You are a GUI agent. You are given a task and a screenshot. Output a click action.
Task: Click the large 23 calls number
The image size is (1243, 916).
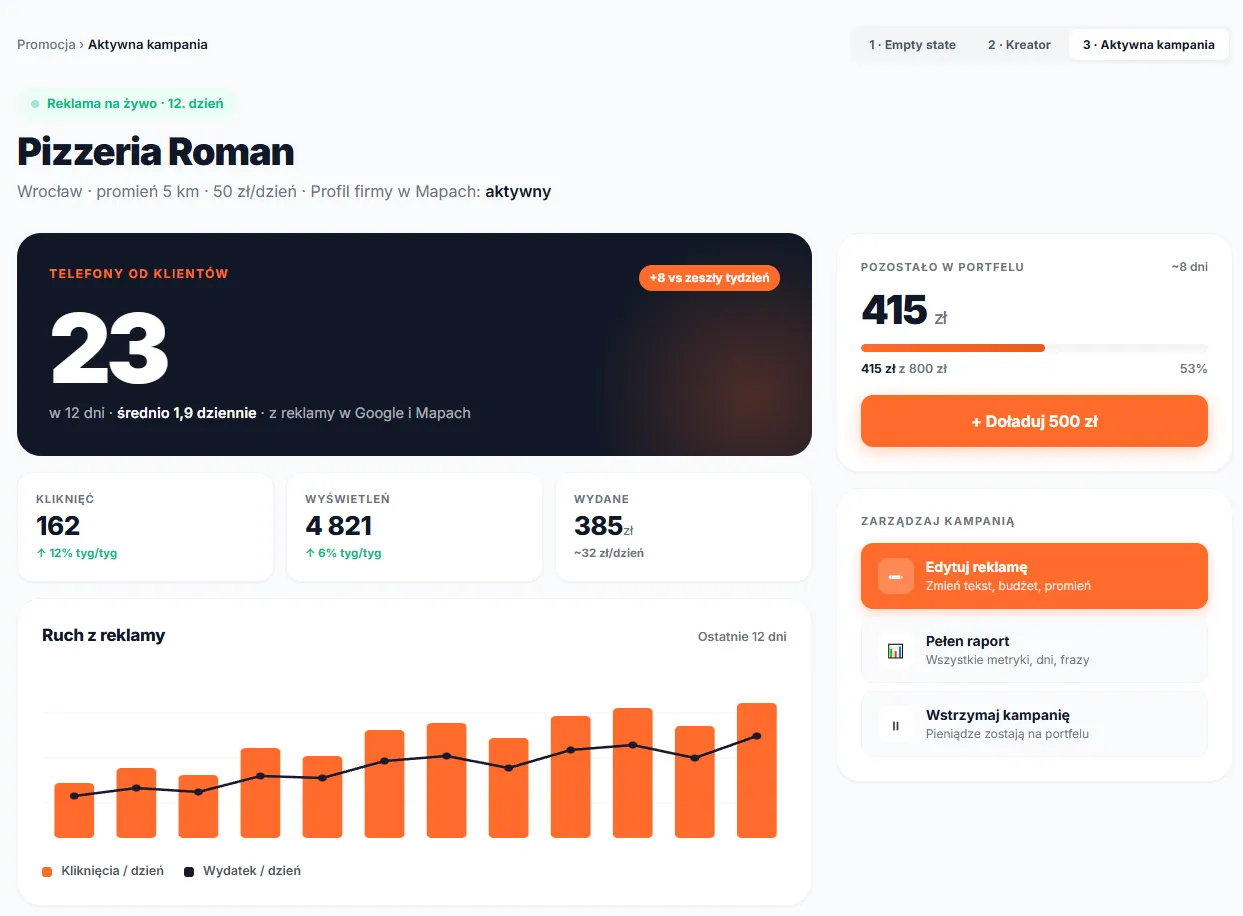coord(109,347)
